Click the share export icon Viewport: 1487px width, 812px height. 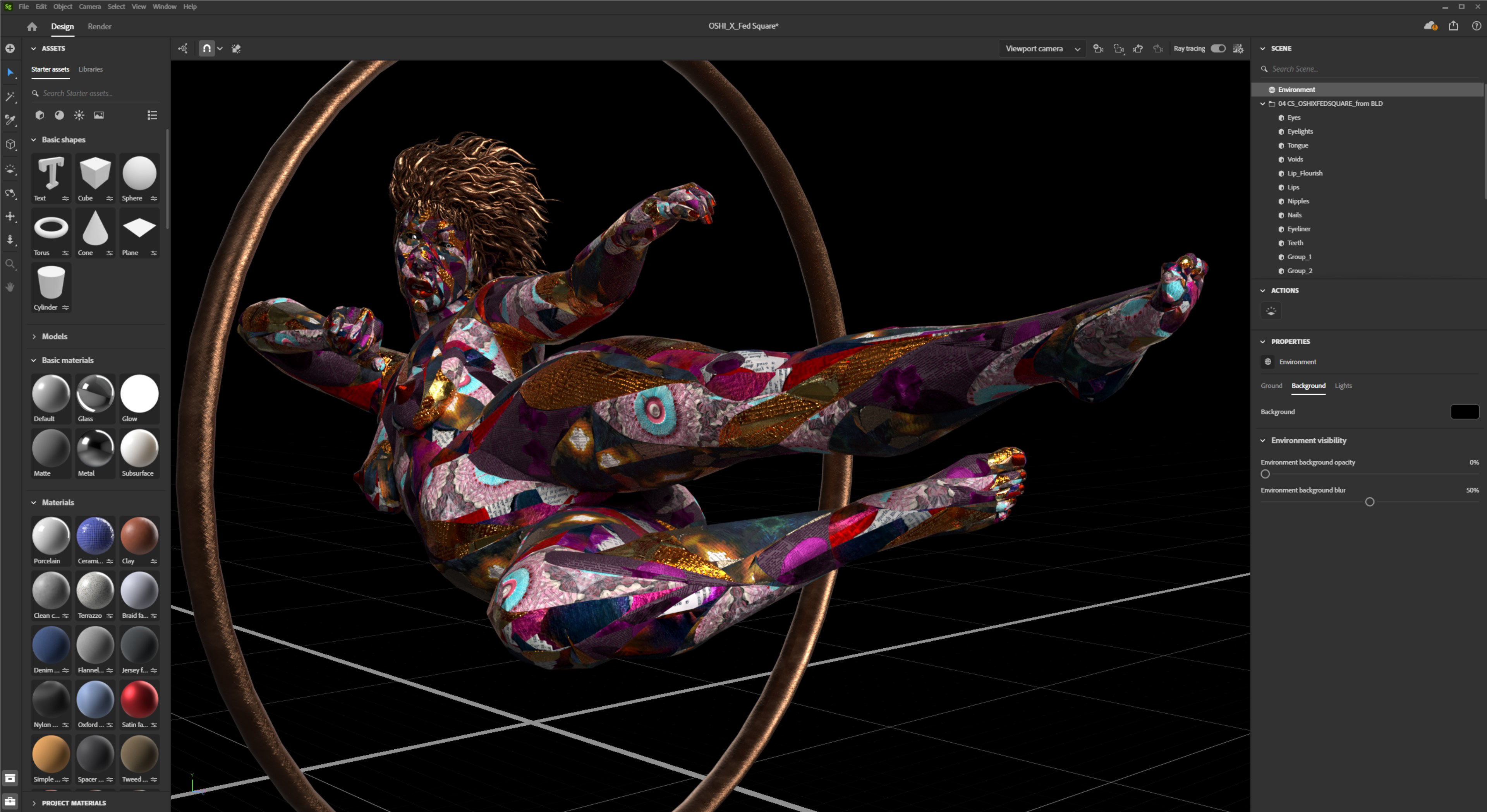coord(1453,26)
